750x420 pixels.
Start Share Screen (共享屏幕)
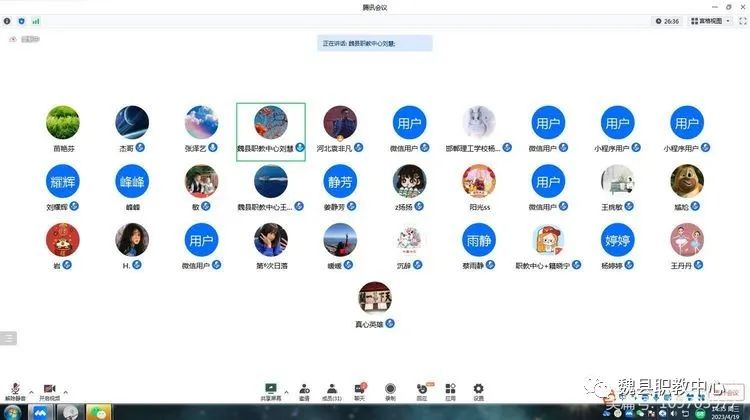point(270,390)
